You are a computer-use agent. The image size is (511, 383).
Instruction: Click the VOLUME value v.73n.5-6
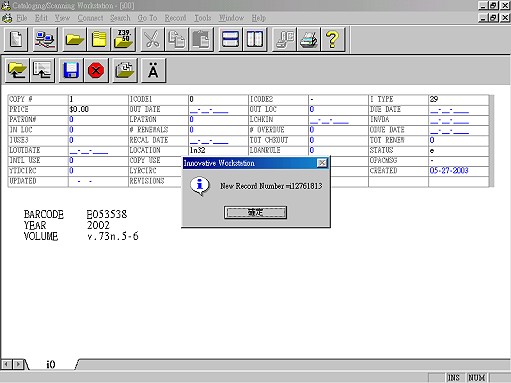click(x=112, y=236)
